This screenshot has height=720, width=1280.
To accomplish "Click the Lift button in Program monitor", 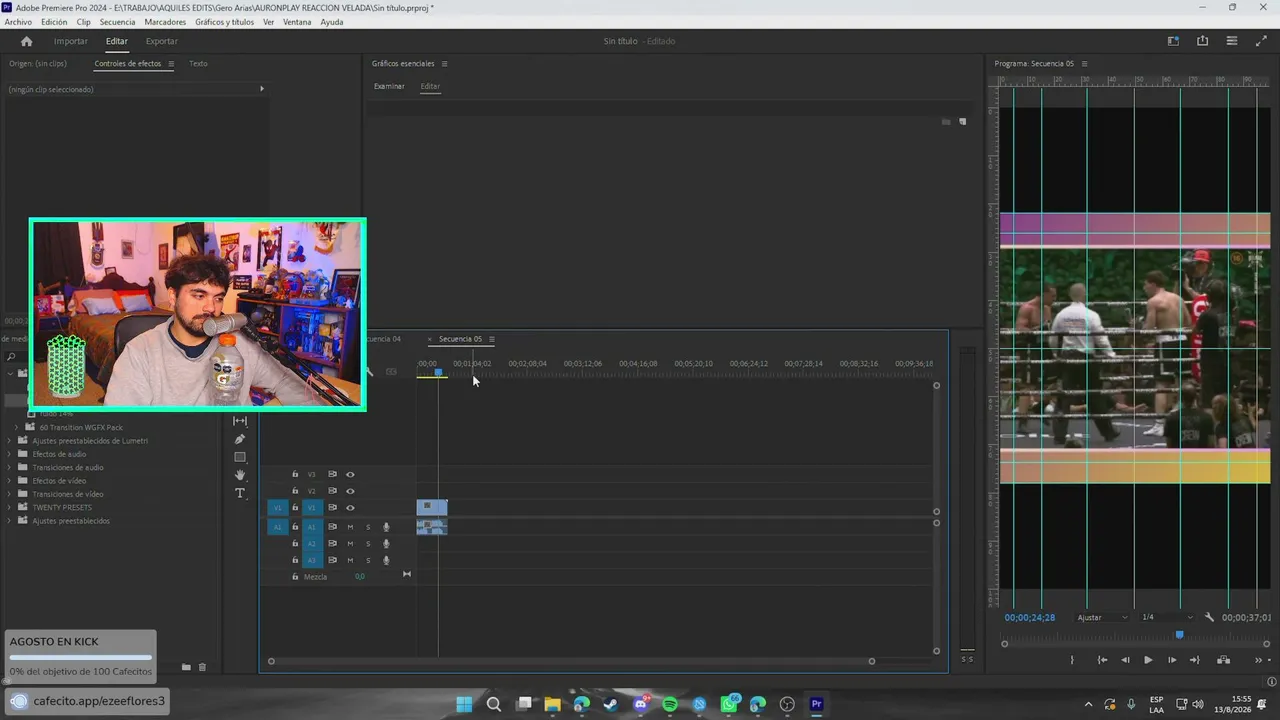I will 1223,660.
